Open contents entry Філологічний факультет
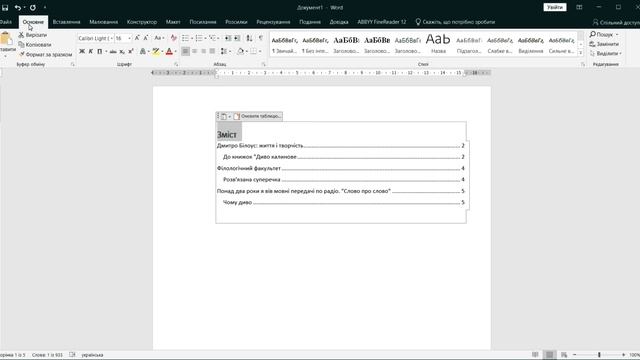The height and width of the screenshot is (360, 640). point(340,168)
